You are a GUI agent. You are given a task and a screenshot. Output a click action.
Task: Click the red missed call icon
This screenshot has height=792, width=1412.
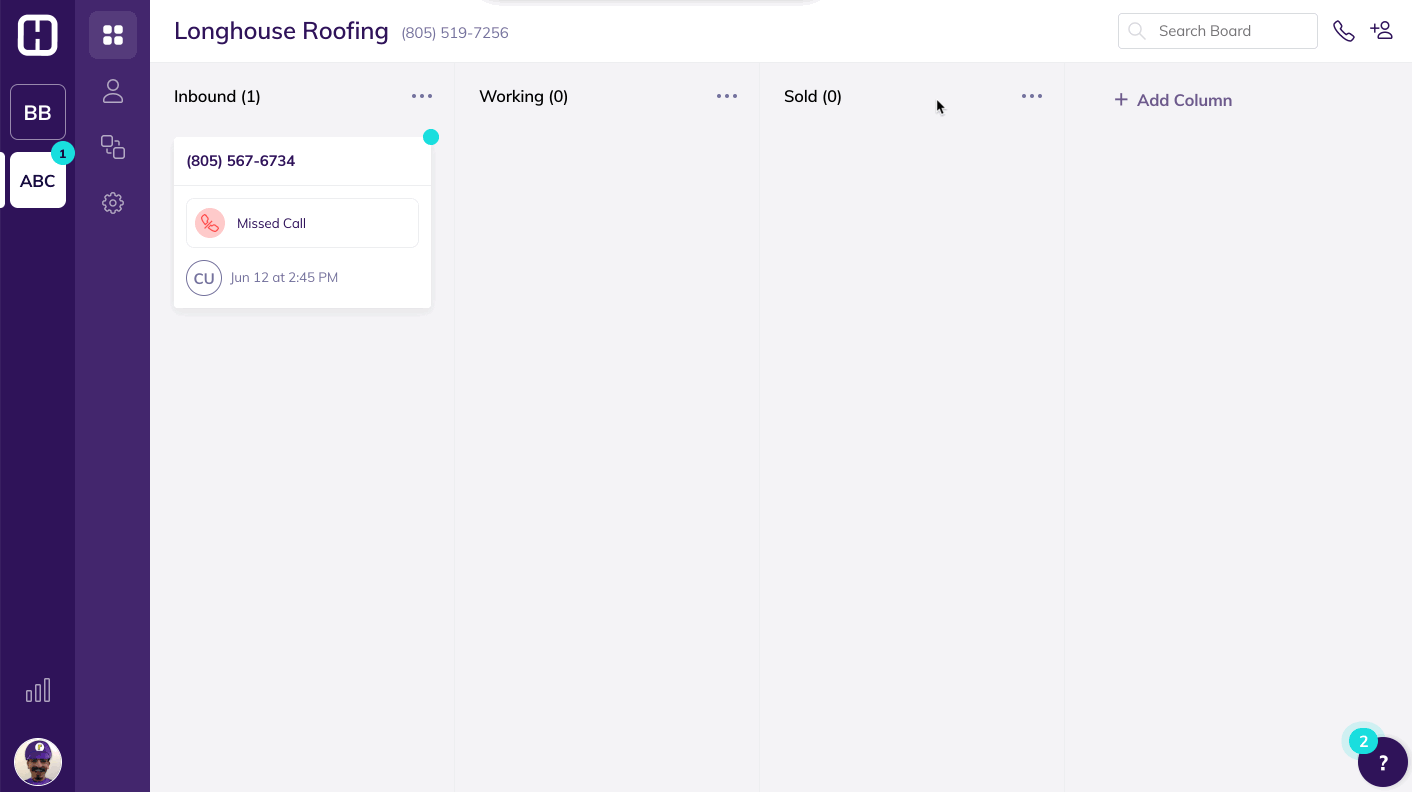[x=210, y=223]
